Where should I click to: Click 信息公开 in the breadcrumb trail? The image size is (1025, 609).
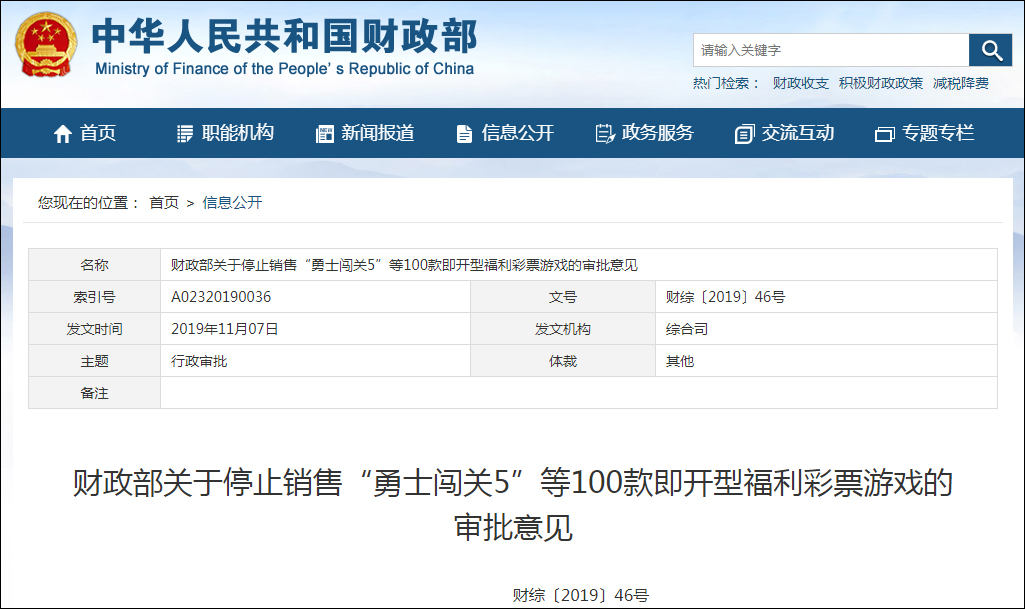coord(232,203)
